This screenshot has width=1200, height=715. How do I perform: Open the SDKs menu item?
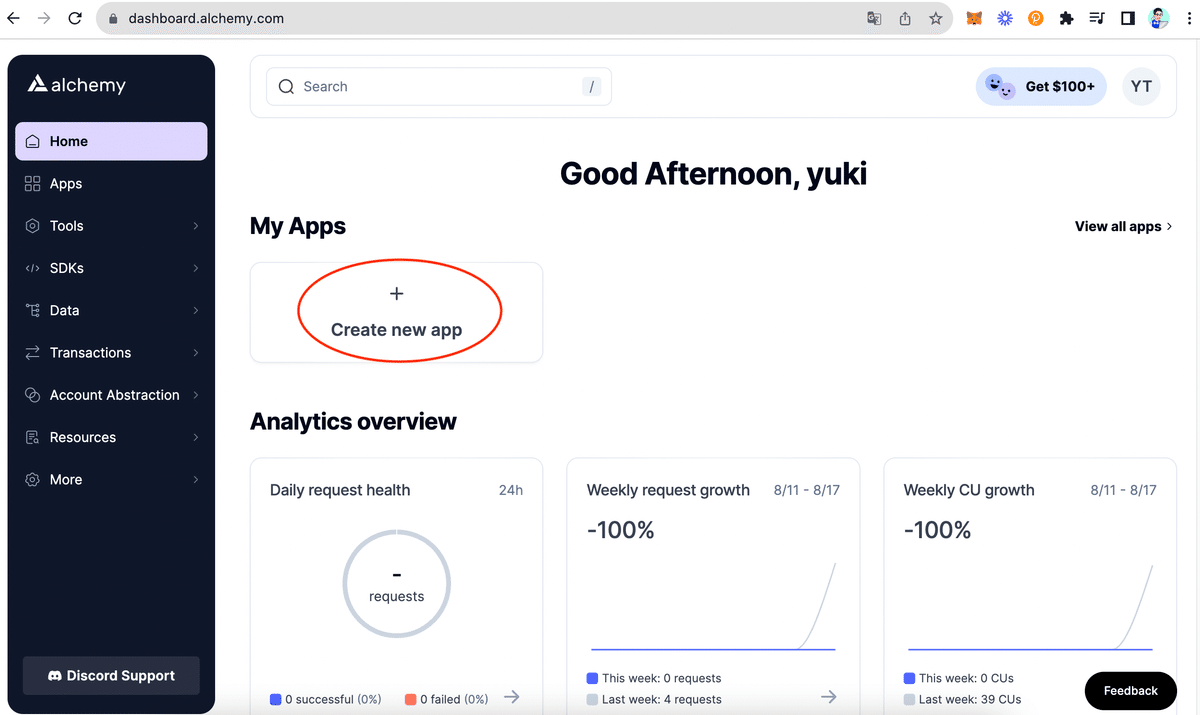tap(111, 268)
